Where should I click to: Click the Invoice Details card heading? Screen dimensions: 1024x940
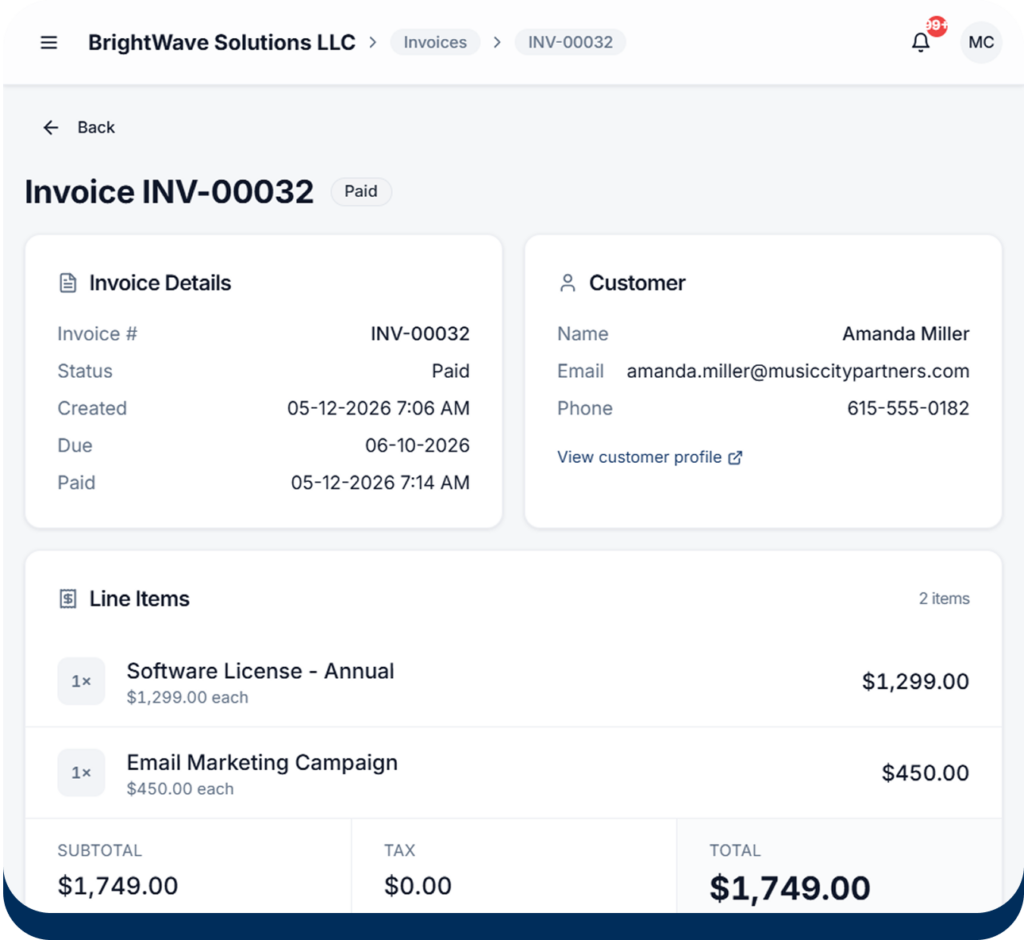click(x=160, y=283)
